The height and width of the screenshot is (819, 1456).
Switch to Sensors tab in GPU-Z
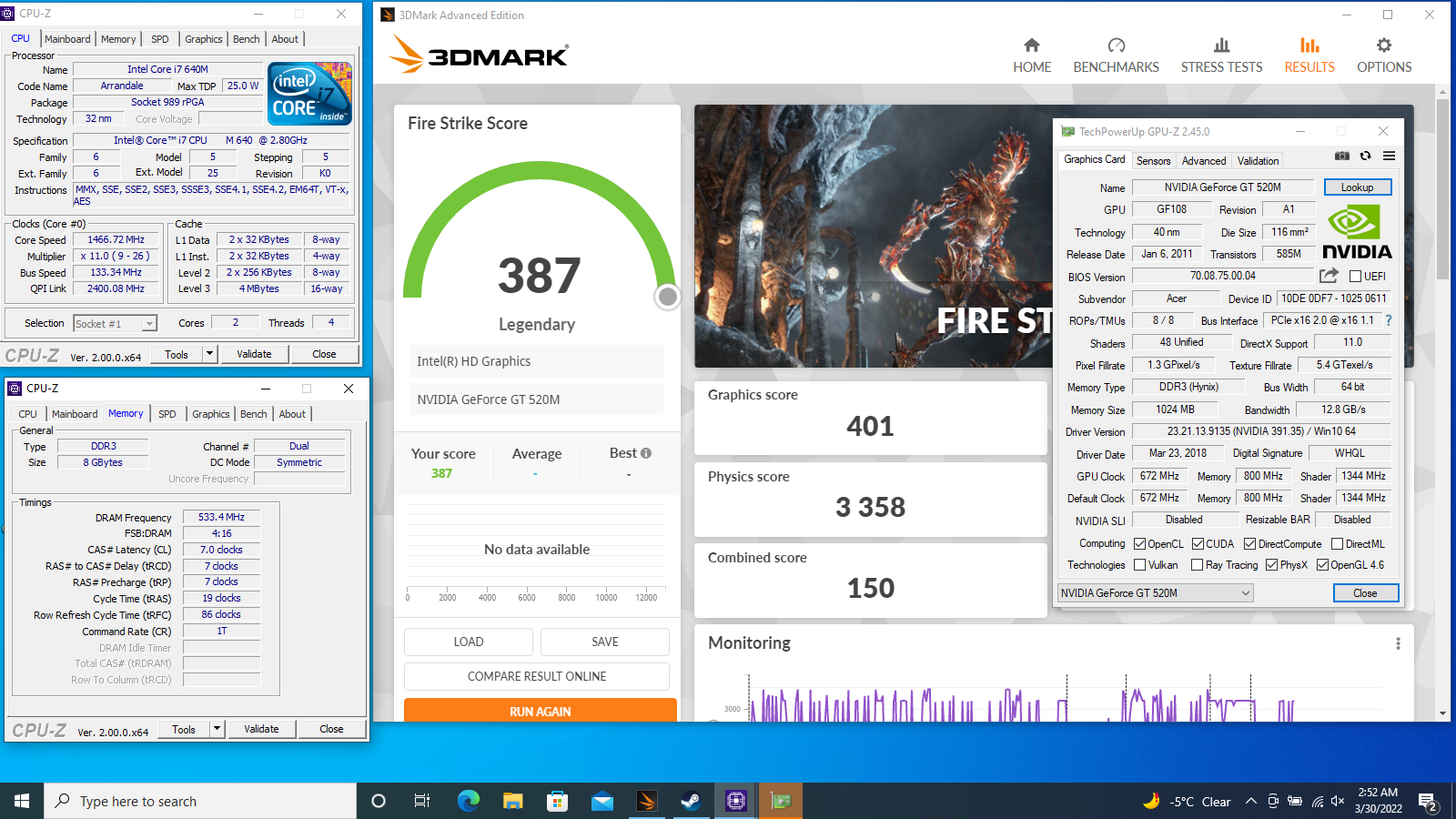click(1153, 160)
